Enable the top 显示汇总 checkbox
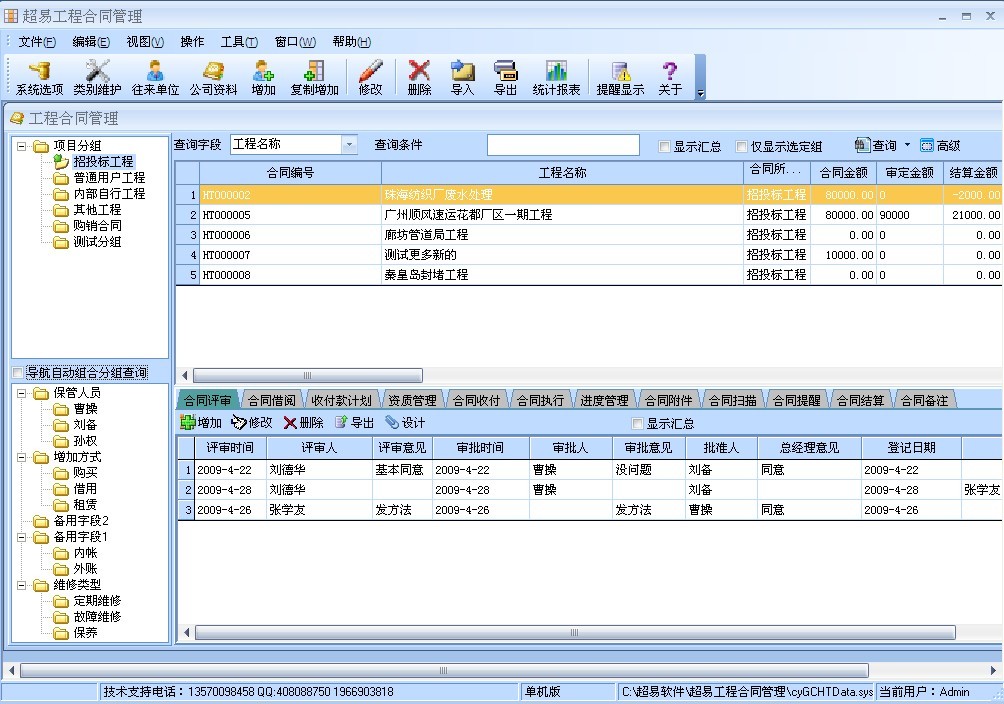Image resolution: width=1004 pixels, height=704 pixels. pyautogui.click(x=665, y=147)
